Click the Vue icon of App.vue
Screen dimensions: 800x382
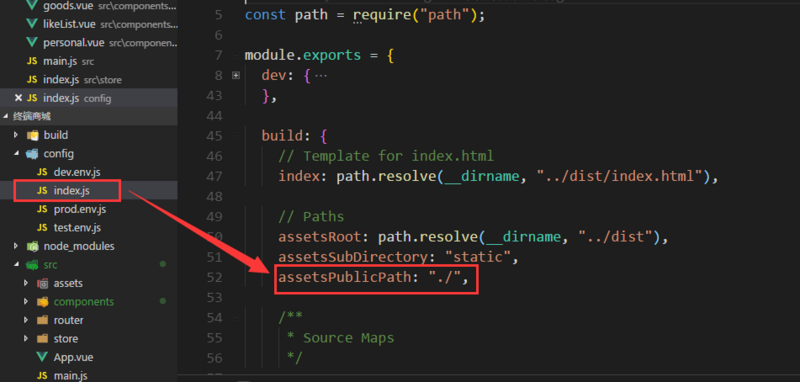click(42, 357)
